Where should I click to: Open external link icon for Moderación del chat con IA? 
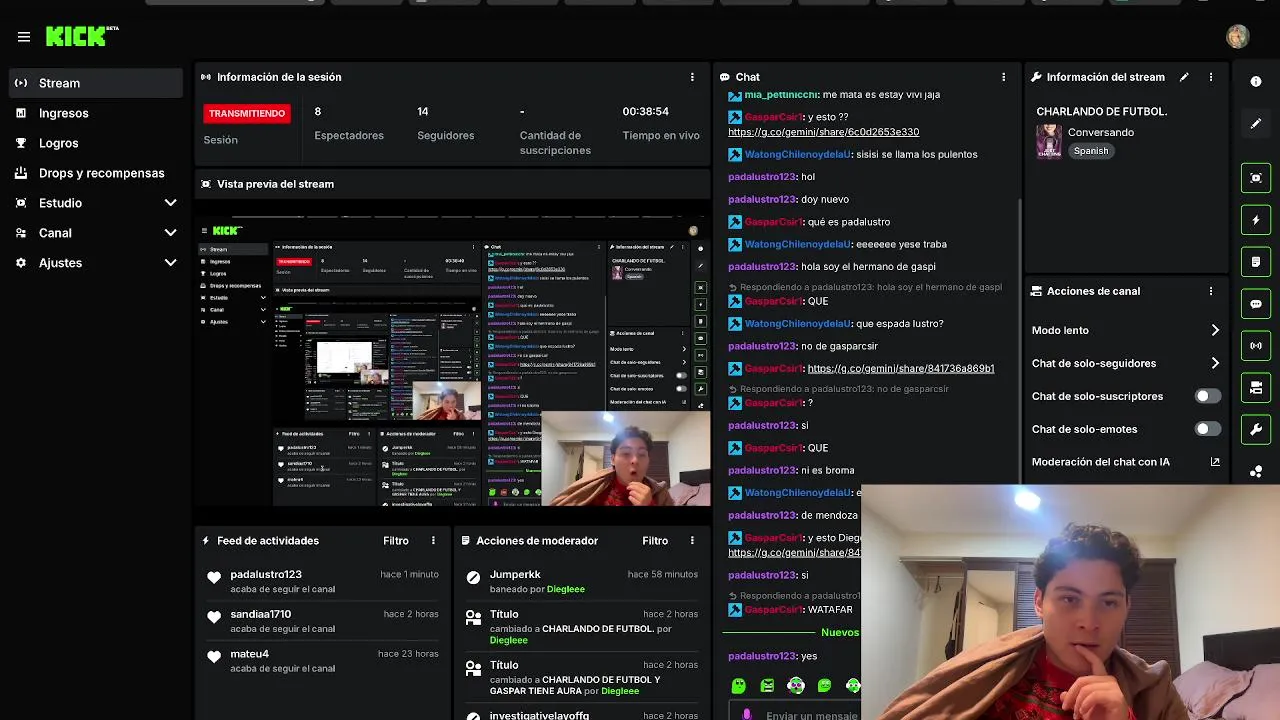click(1215, 462)
